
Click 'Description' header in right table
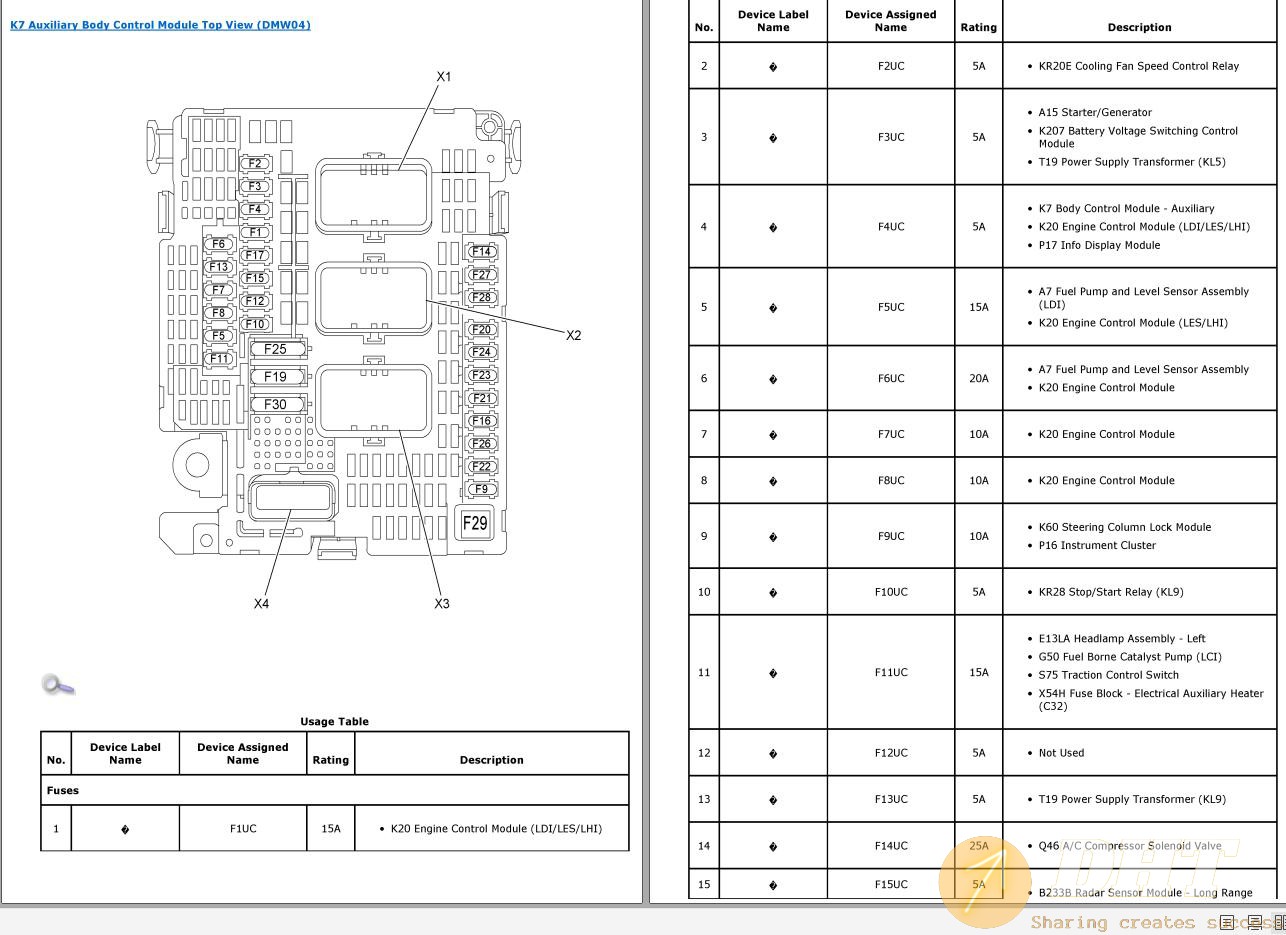pyautogui.click(x=1139, y=27)
